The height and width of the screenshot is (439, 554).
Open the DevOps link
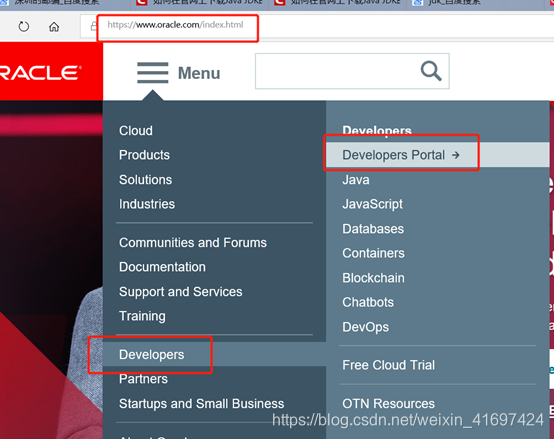pyautogui.click(x=365, y=327)
